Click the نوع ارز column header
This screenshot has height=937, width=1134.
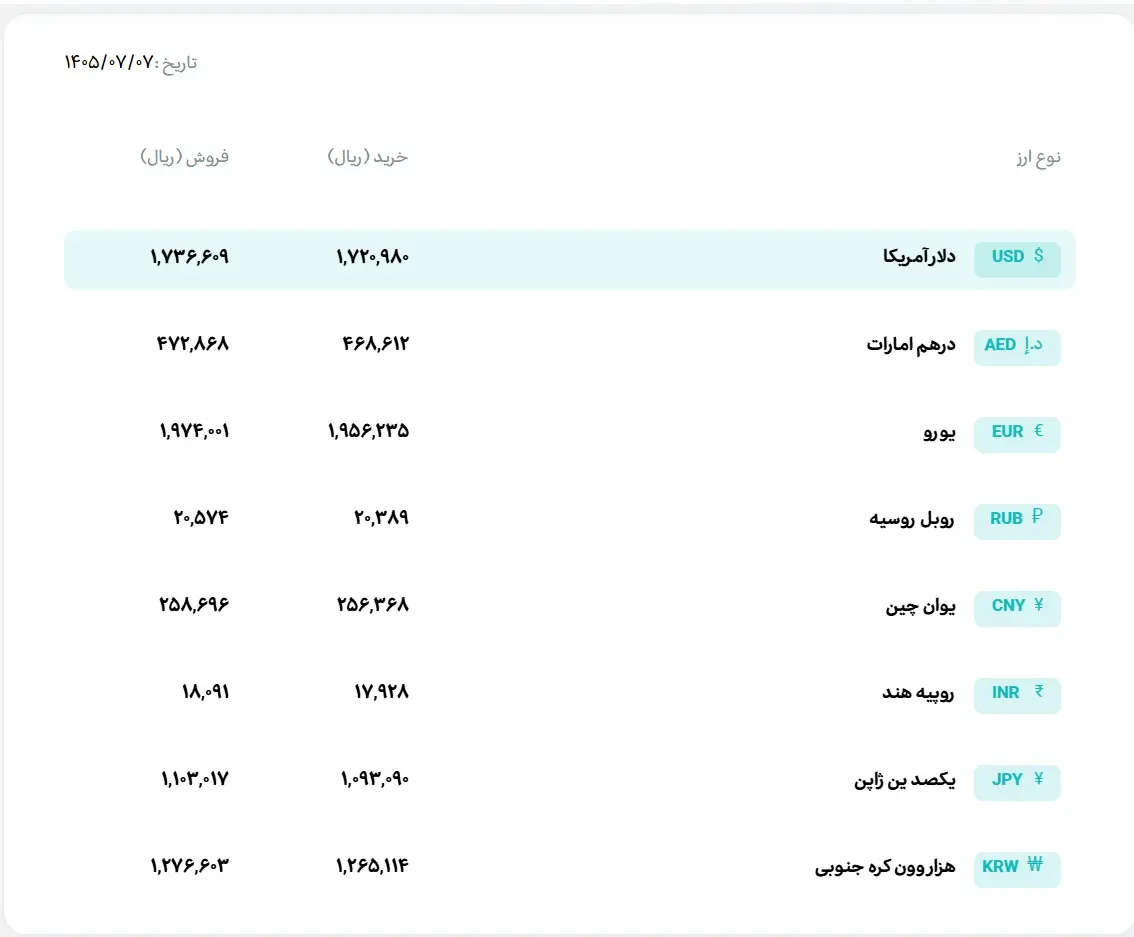[1038, 157]
